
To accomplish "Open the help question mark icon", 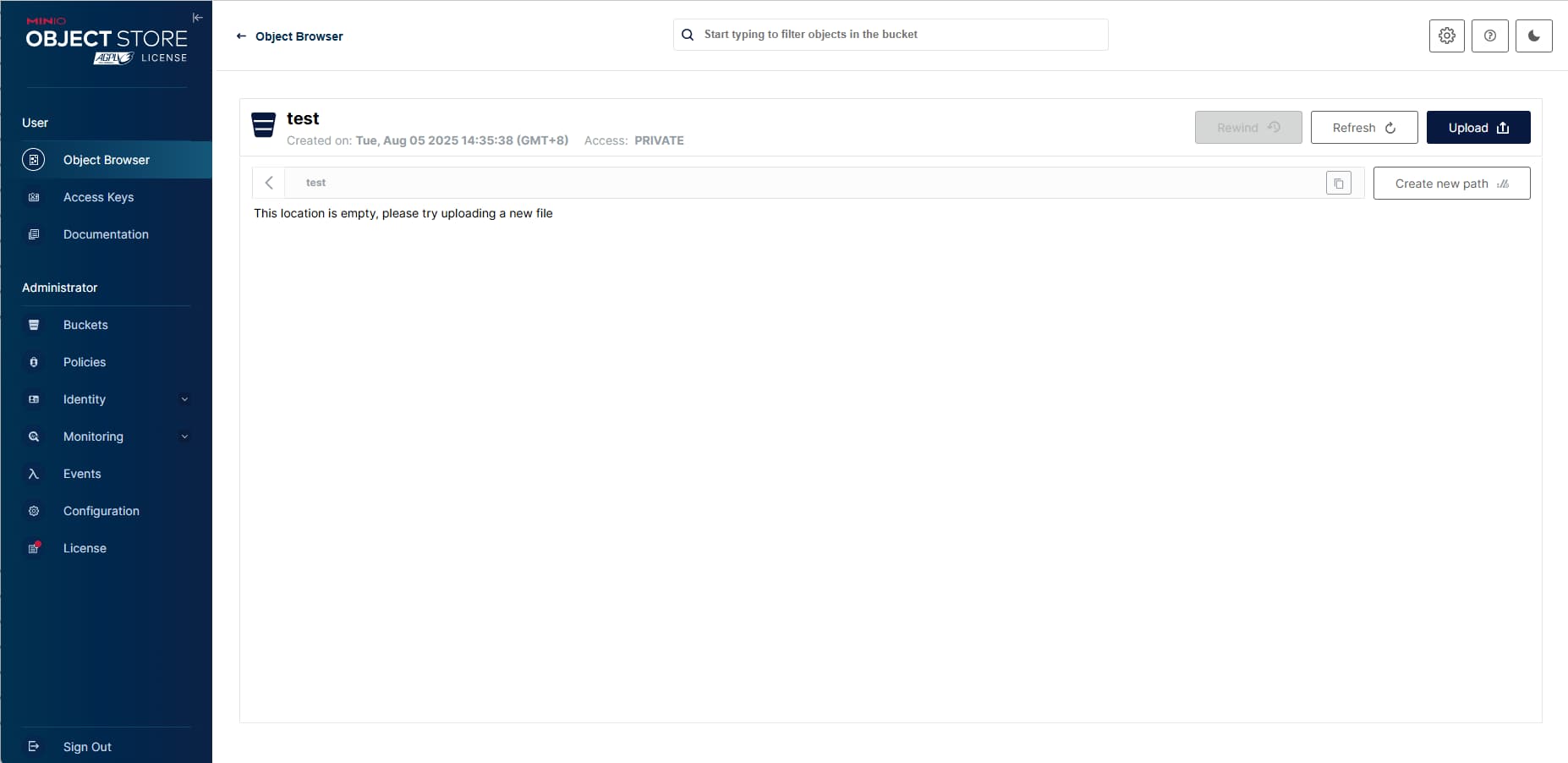I will coord(1490,36).
